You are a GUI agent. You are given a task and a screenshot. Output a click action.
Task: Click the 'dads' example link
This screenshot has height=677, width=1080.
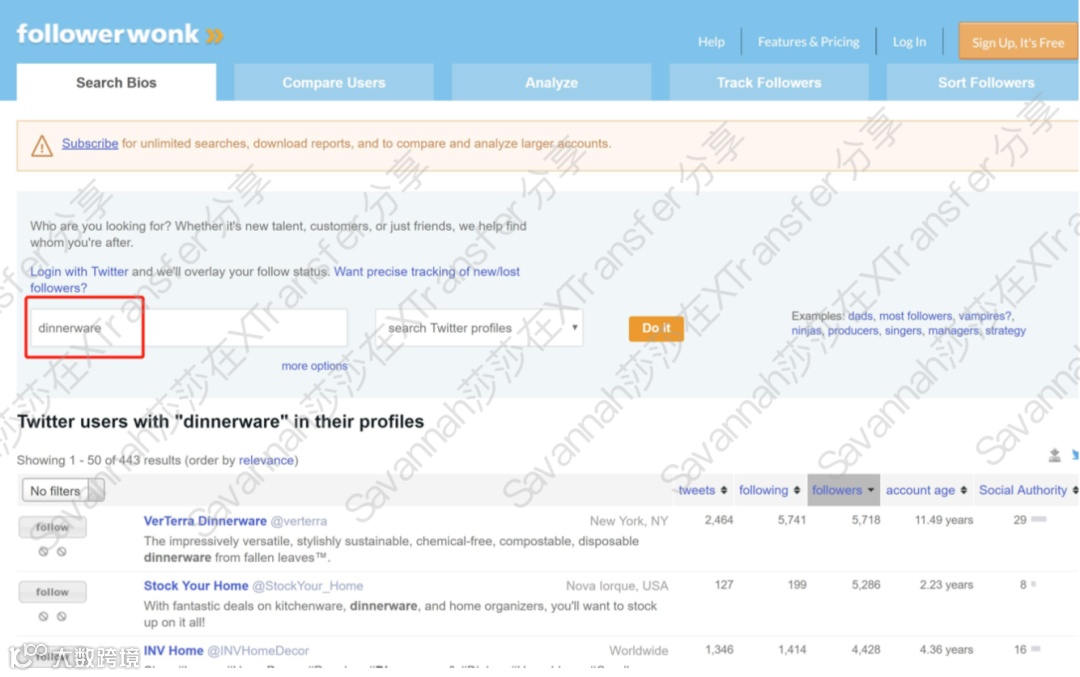coord(860,316)
